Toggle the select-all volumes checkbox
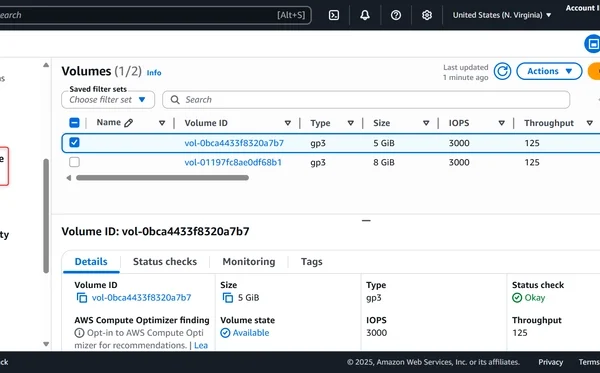The width and height of the screenshot is (600, 373). click(x=74, y=123)
